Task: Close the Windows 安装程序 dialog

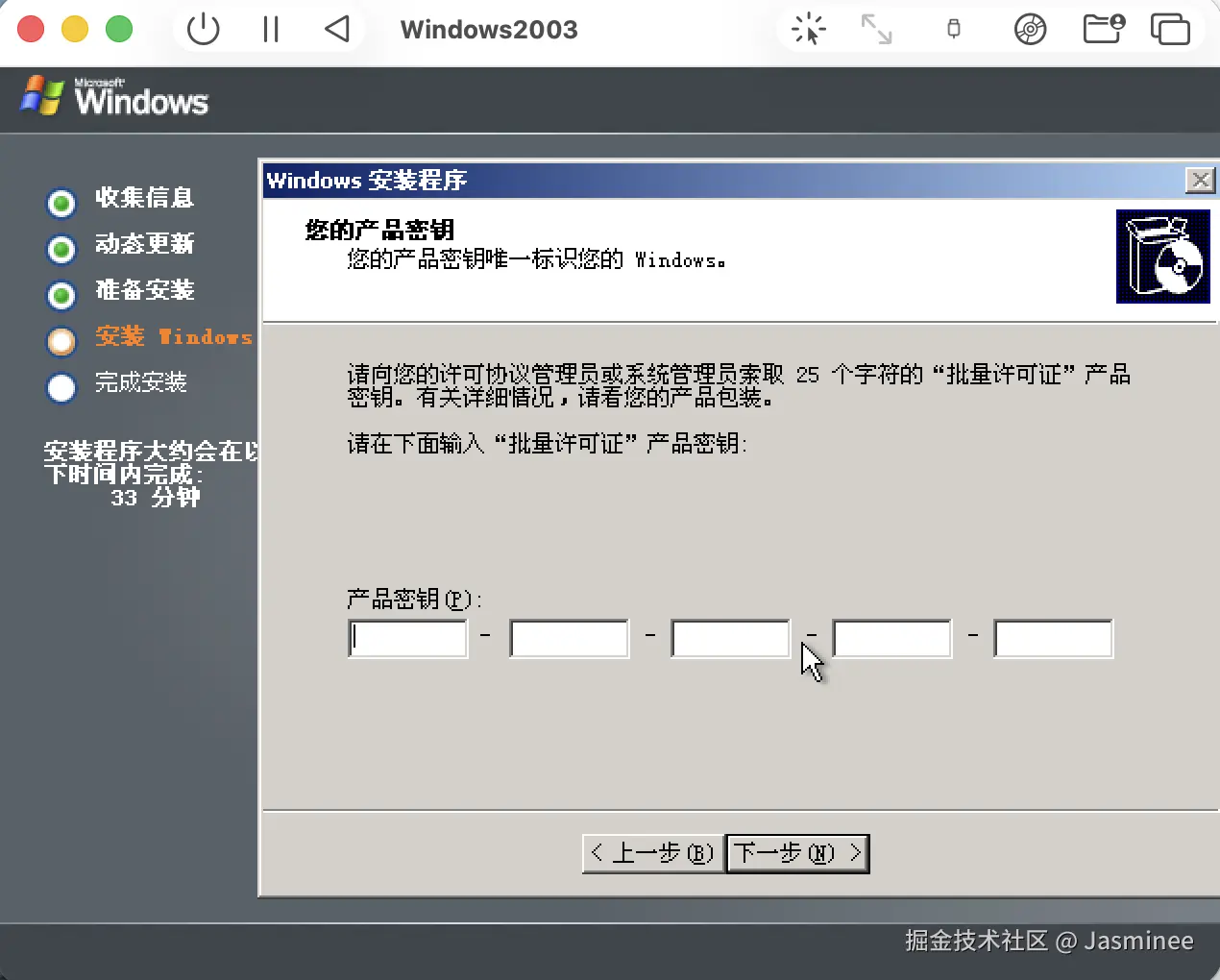Action: [x=1200, y=180]
